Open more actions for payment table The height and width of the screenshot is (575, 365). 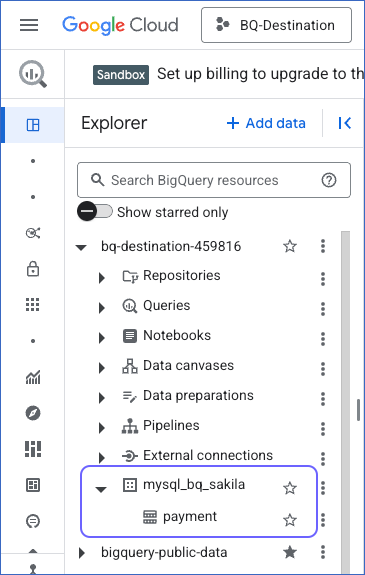pyautogui.click(x=323, y=520)
